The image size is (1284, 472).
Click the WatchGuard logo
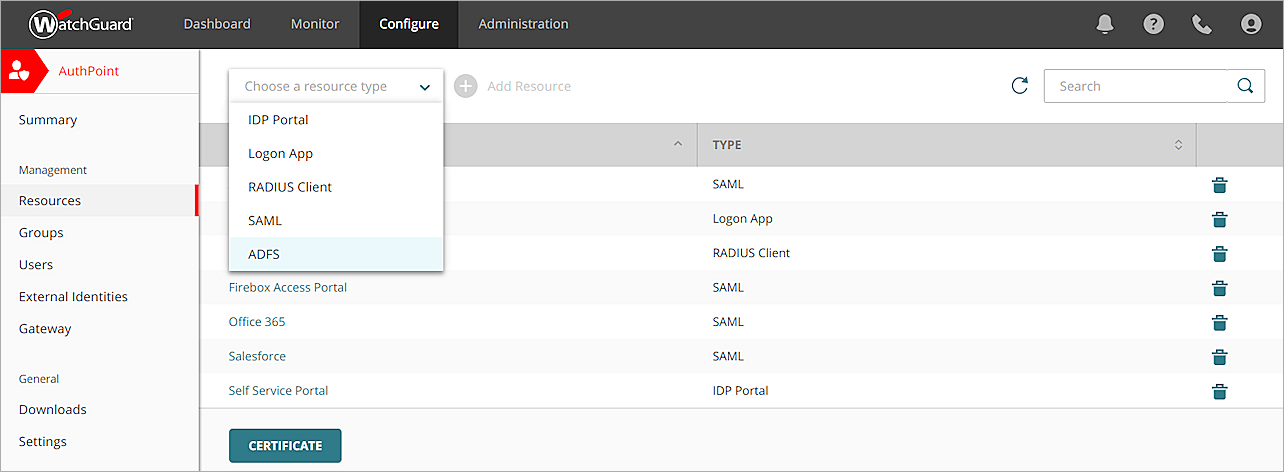tap(81, 24)
